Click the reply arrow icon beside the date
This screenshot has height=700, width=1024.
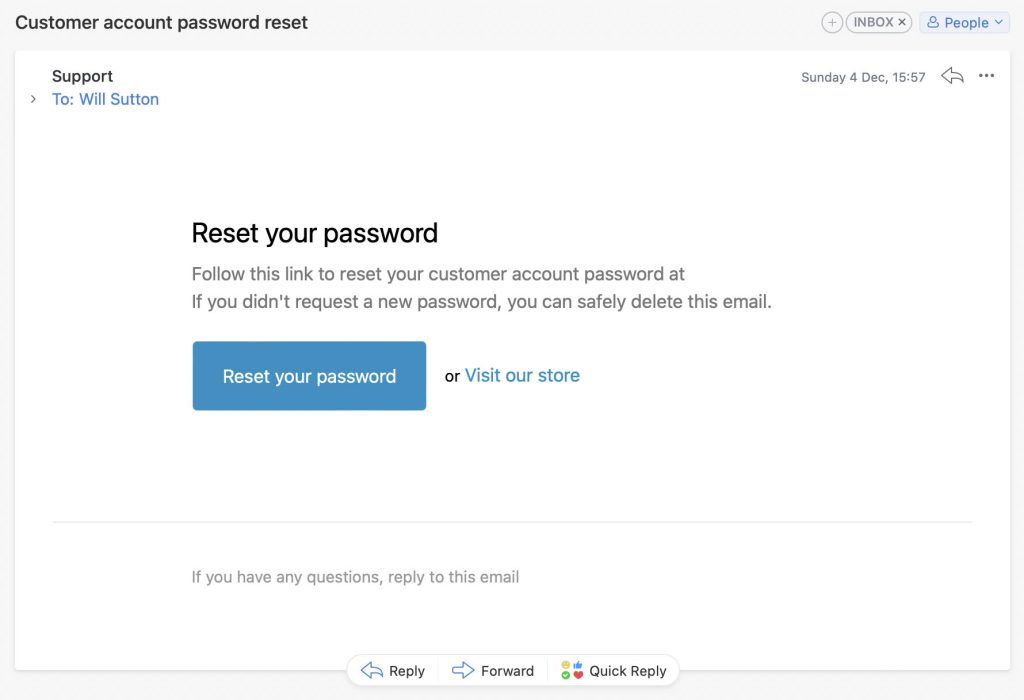pyautogui.click(x=952, y=76)
